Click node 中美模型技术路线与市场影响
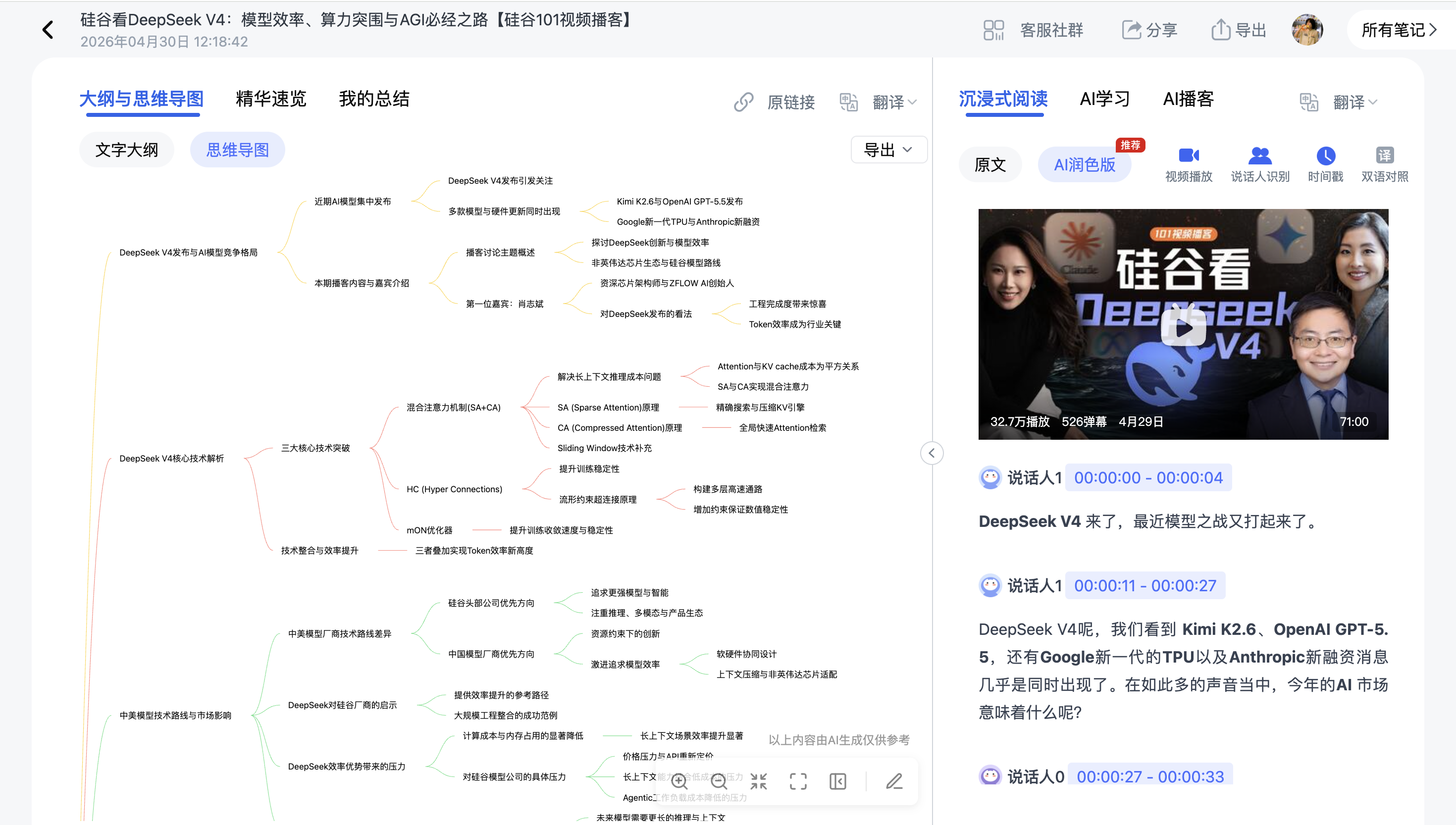 click(175, 715)
